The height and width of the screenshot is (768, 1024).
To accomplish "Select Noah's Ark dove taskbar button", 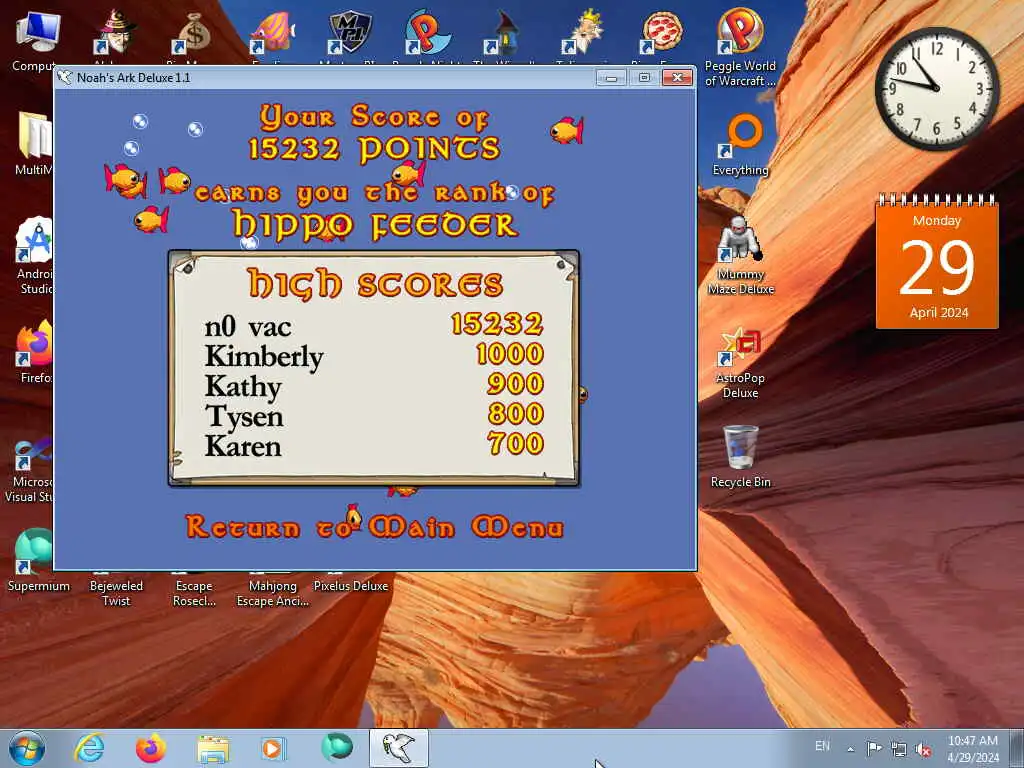I will 399,748.
